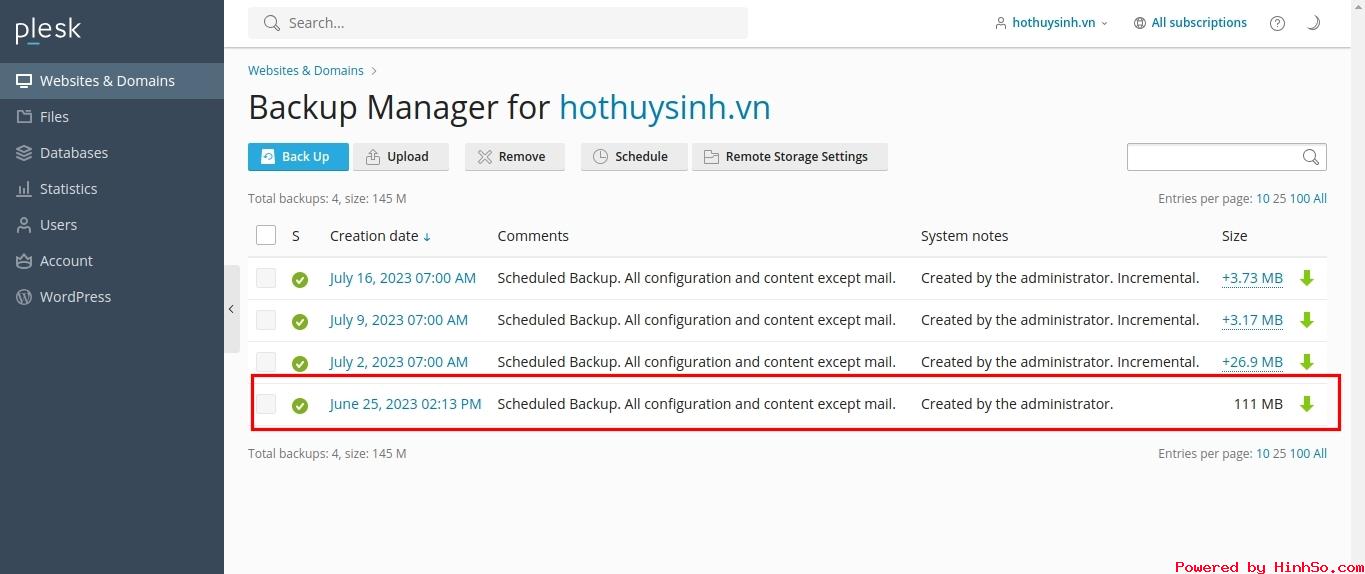Screen dimensions: 1365x574
Task: Sort by Creation date column
Action: [380, 236]
